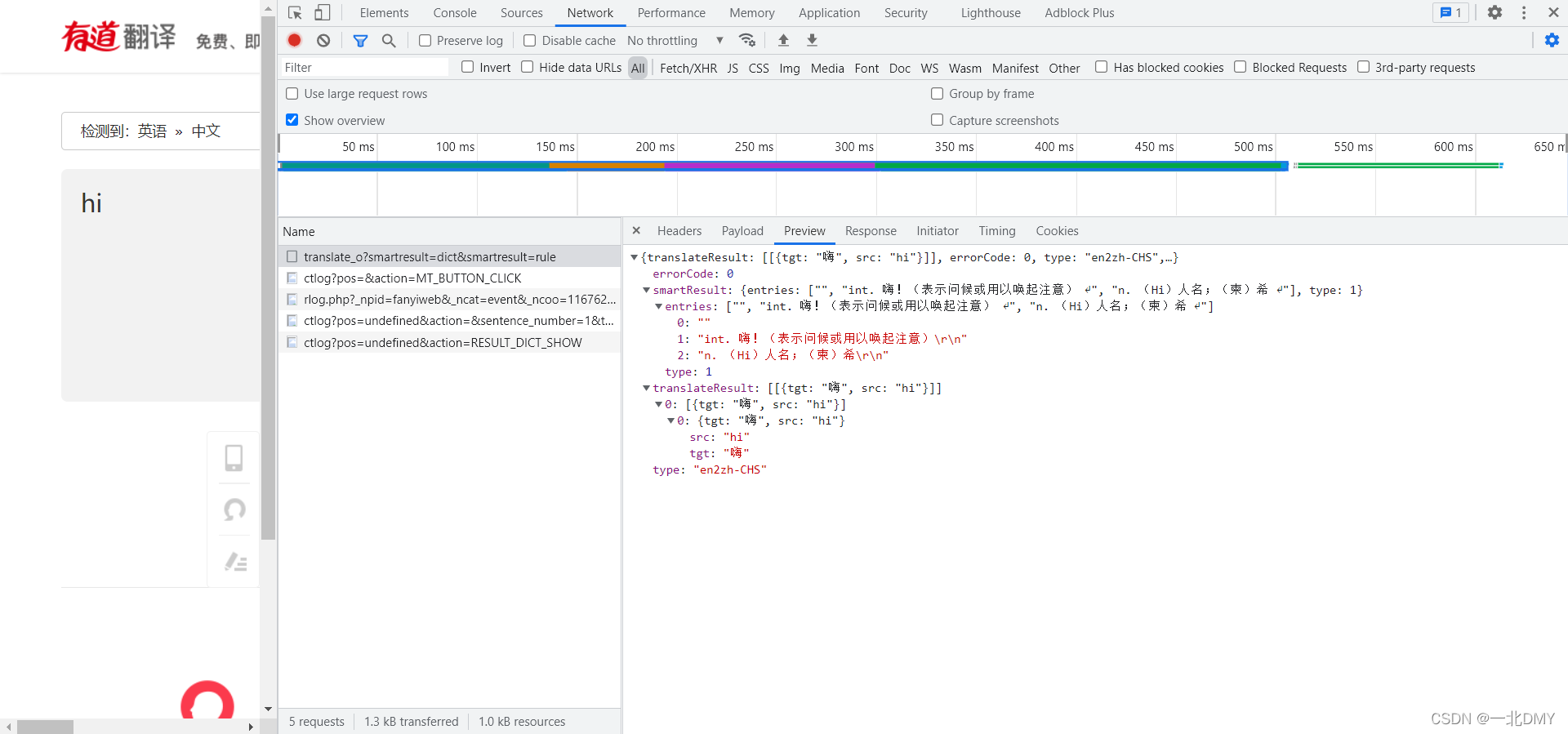The image size is (1568, 734).
Task: Tick 3rd-party requests checkbox
Action: (1363, 67)
